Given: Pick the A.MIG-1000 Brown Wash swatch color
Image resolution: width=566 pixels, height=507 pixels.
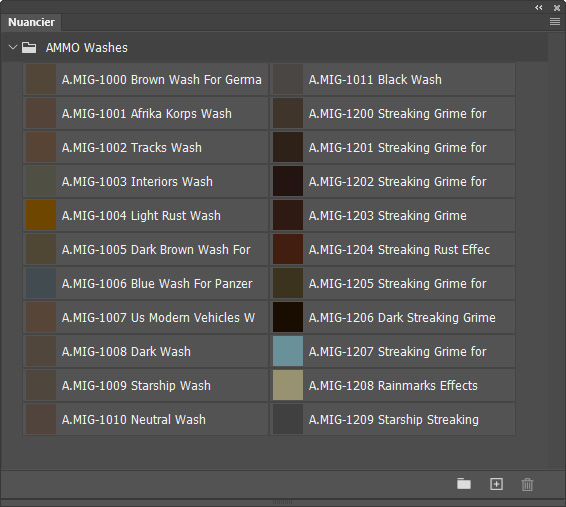Looking at the screenshot, I should point(41,79).
